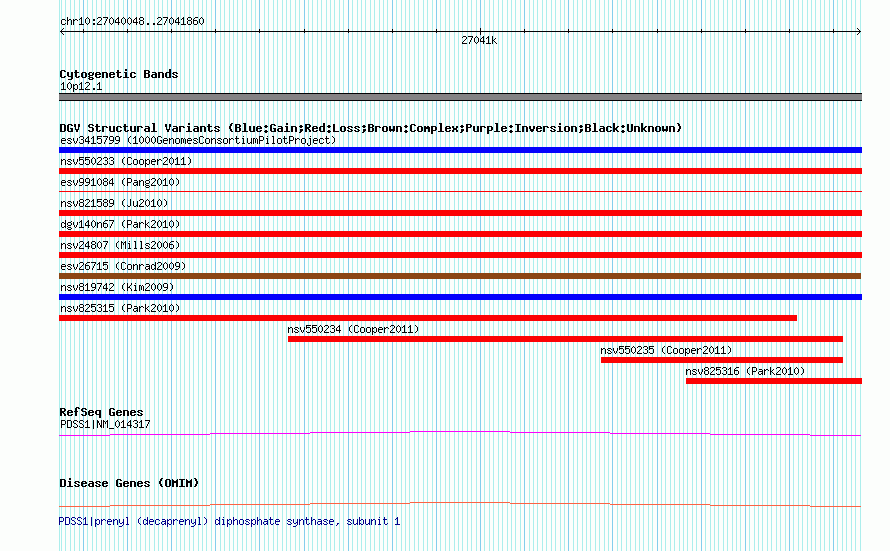Click the Cytogenetic Bands track title
The image size is (890, 551).
(x=119, y=74)
